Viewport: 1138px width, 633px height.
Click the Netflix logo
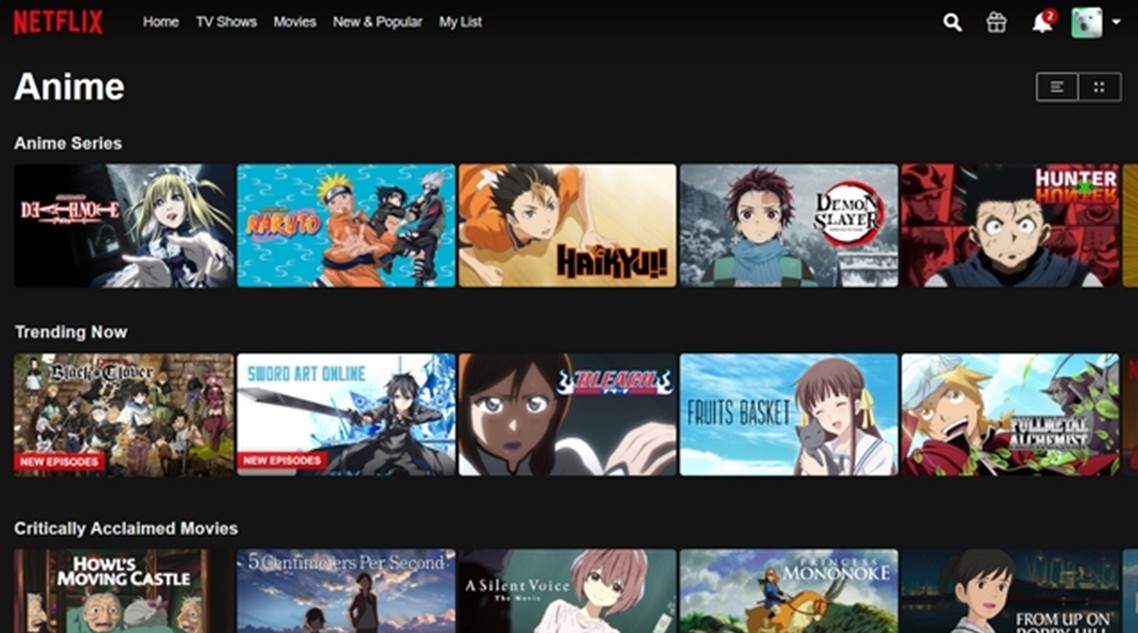(58, 22)
